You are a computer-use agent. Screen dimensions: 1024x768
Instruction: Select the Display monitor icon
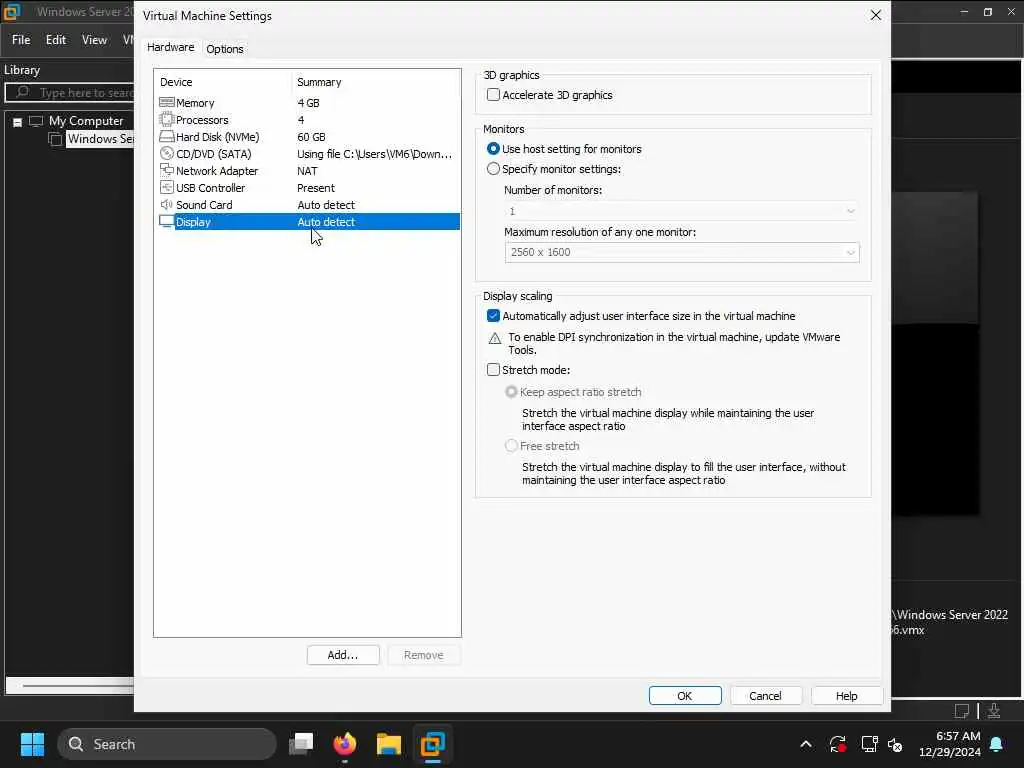point(167,221)
